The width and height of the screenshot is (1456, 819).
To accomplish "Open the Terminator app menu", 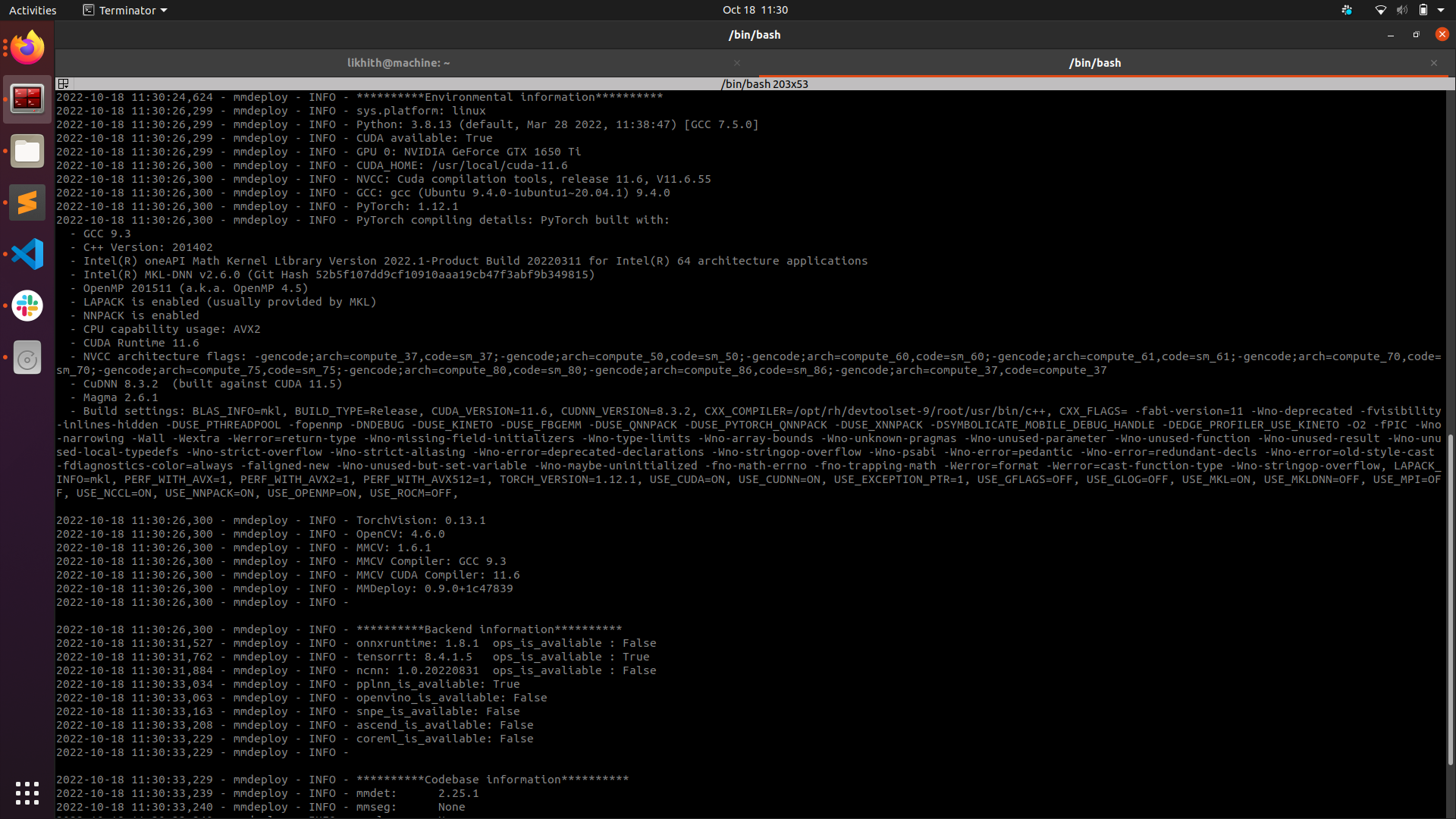I will pyautogui.click(x=125, y=10).
